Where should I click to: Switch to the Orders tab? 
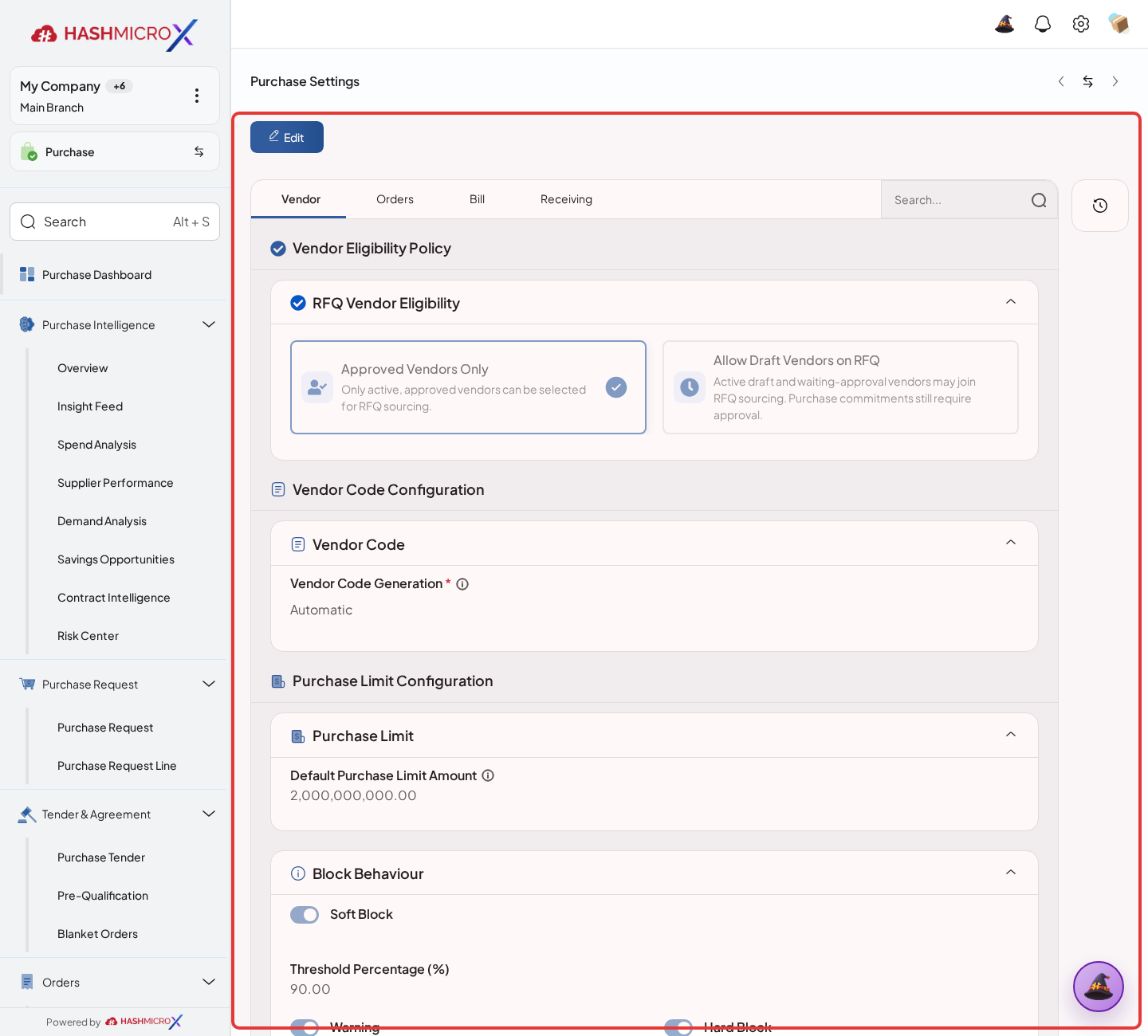point(395,199)
